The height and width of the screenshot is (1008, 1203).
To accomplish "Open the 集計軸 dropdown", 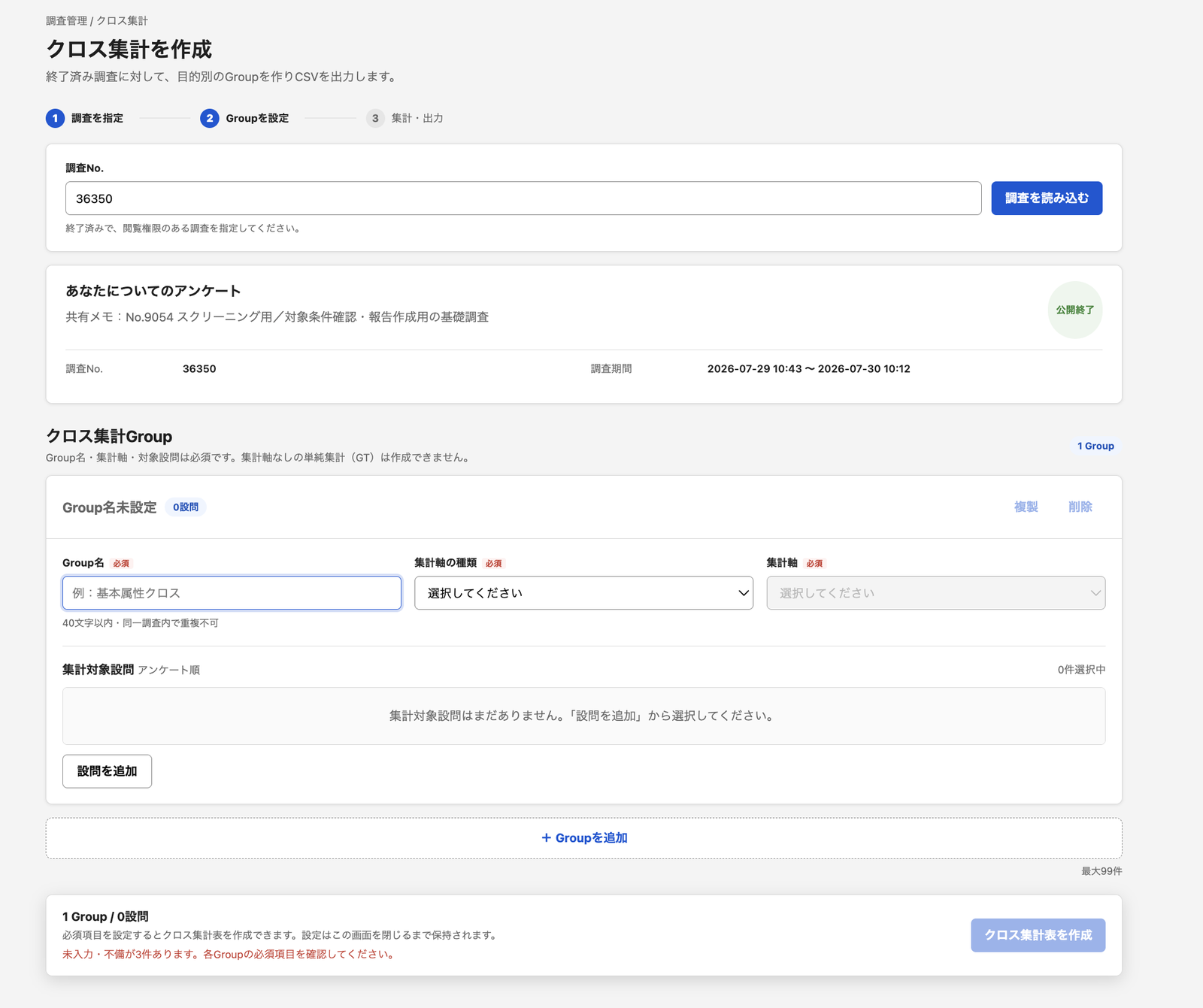I will (936, 593).
